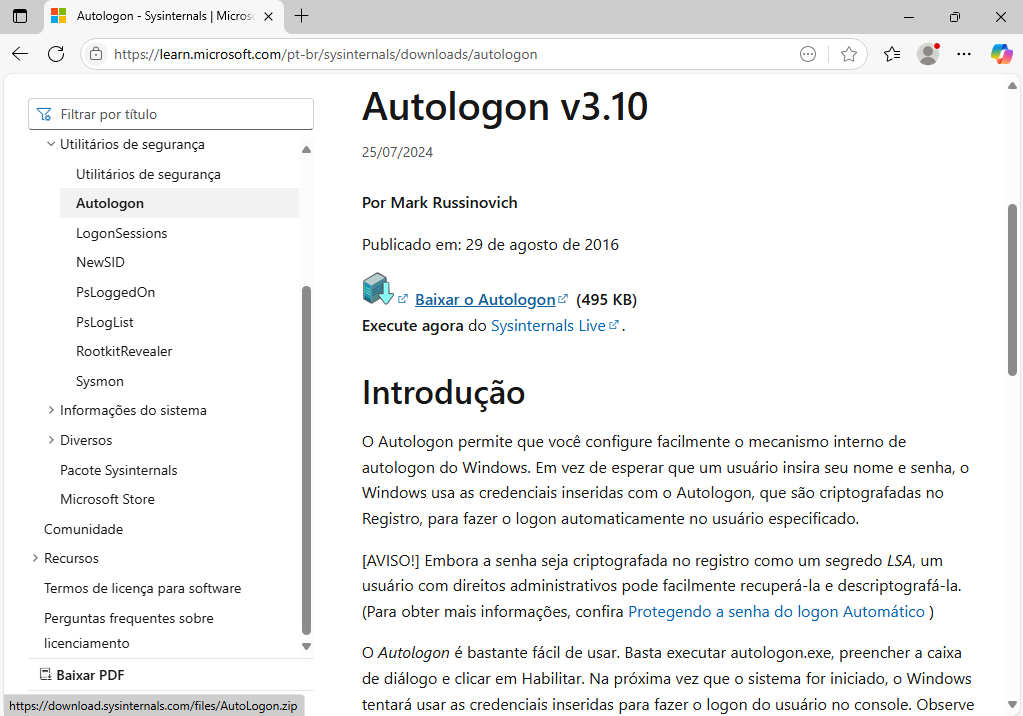
Task: Open the PsLoggedOn page
Action: coord(115,292)
